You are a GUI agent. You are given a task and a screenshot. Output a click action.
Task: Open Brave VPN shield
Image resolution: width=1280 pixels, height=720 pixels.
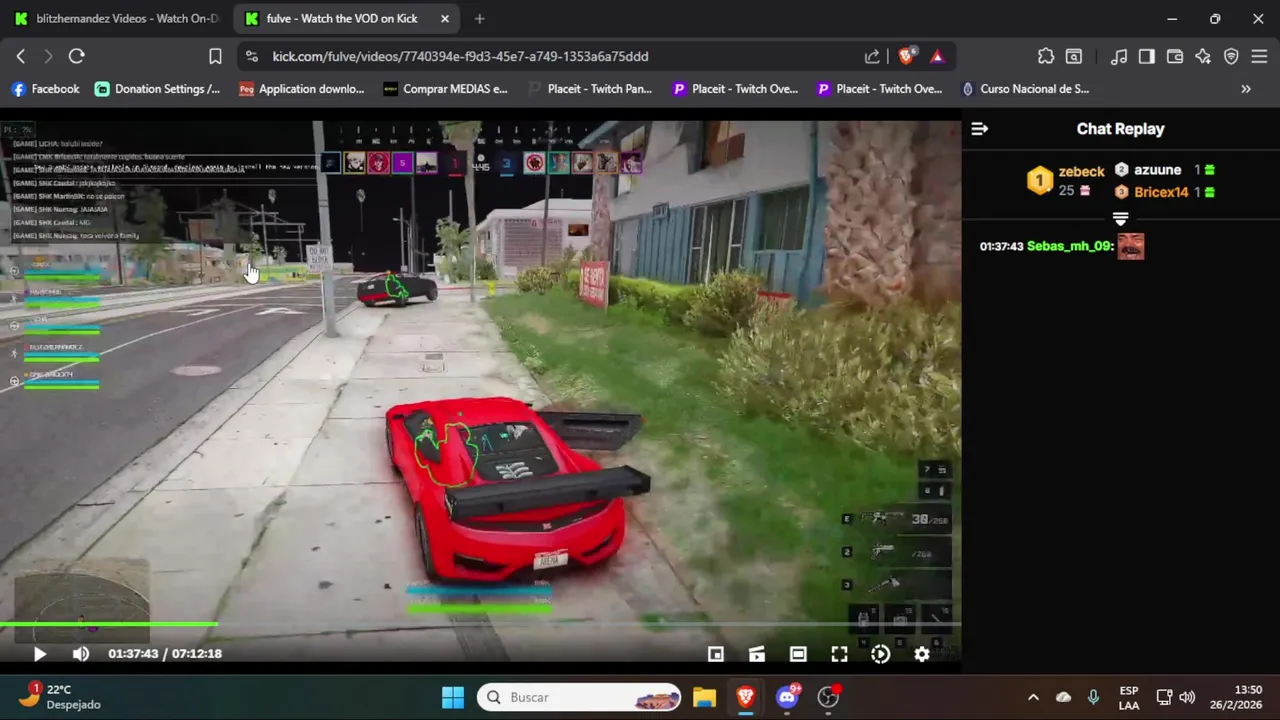1231,57
